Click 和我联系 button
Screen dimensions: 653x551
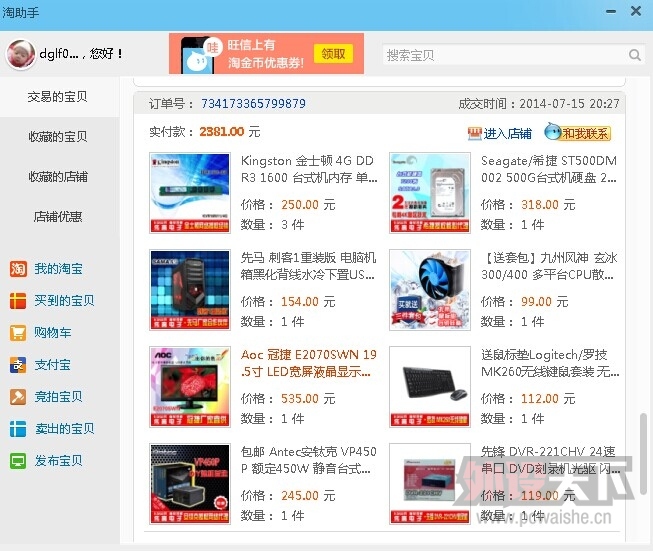(578, 133)
